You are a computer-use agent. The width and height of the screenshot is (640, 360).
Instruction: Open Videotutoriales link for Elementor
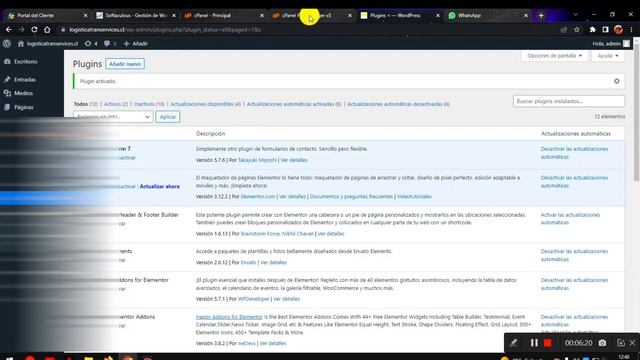pyautogui.click(x=414, y=197)
